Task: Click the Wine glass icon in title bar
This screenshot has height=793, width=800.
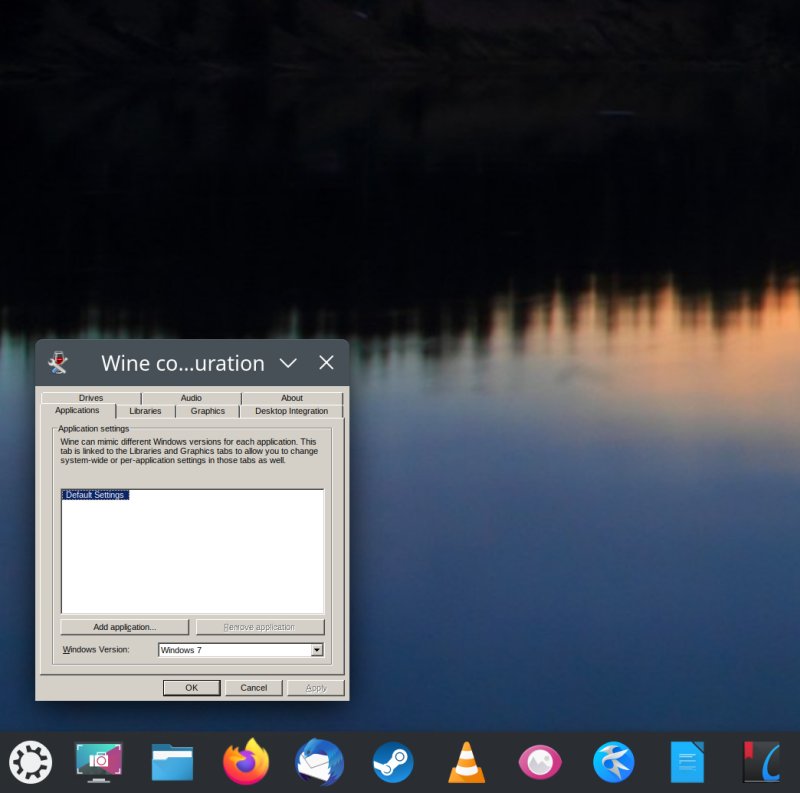Action: pos(58,363)
